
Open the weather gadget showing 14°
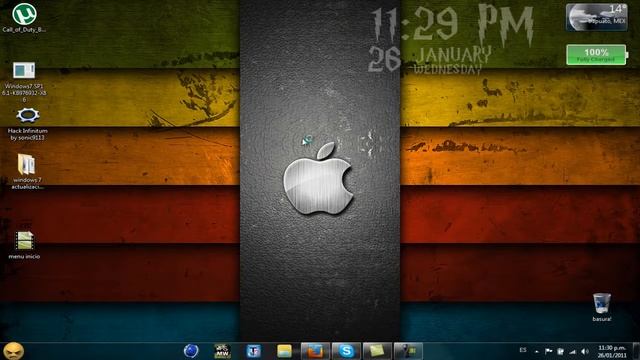click(597, 17)
